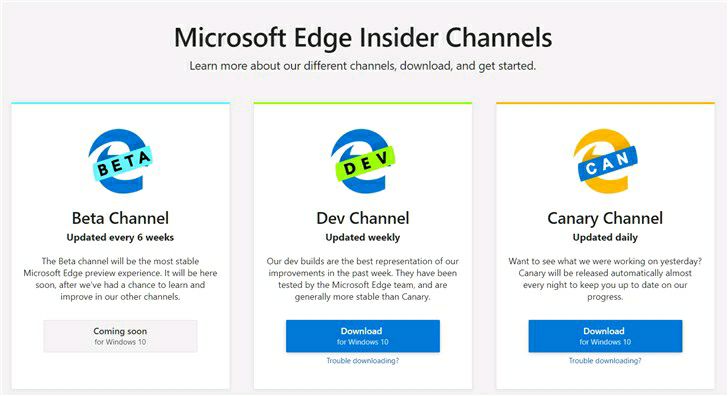Download the Dev Channel for Windows 10
Image resolution: width=728 pixels, height=396 pixels.
point(363,336)
